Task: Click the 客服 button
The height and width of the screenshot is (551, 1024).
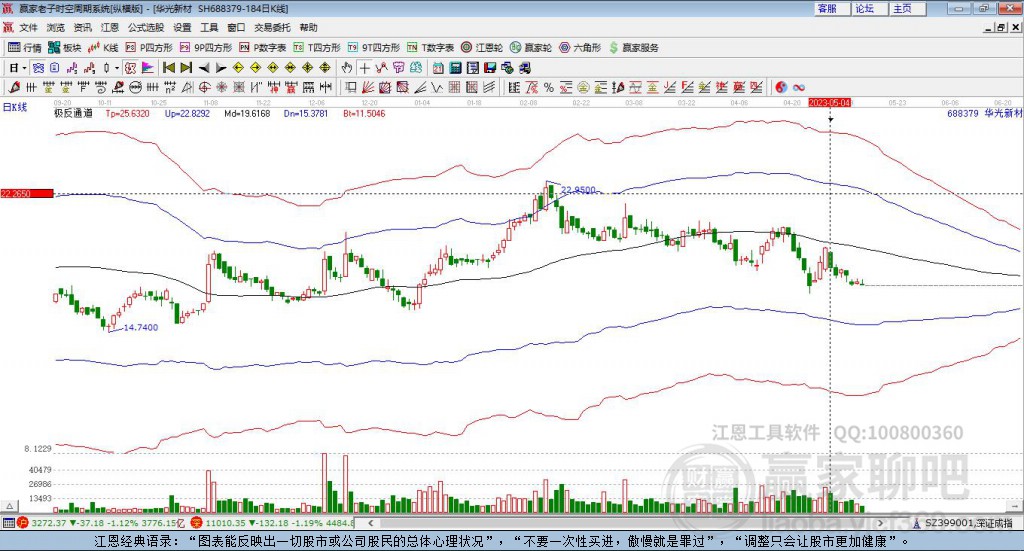Action: 828,8
